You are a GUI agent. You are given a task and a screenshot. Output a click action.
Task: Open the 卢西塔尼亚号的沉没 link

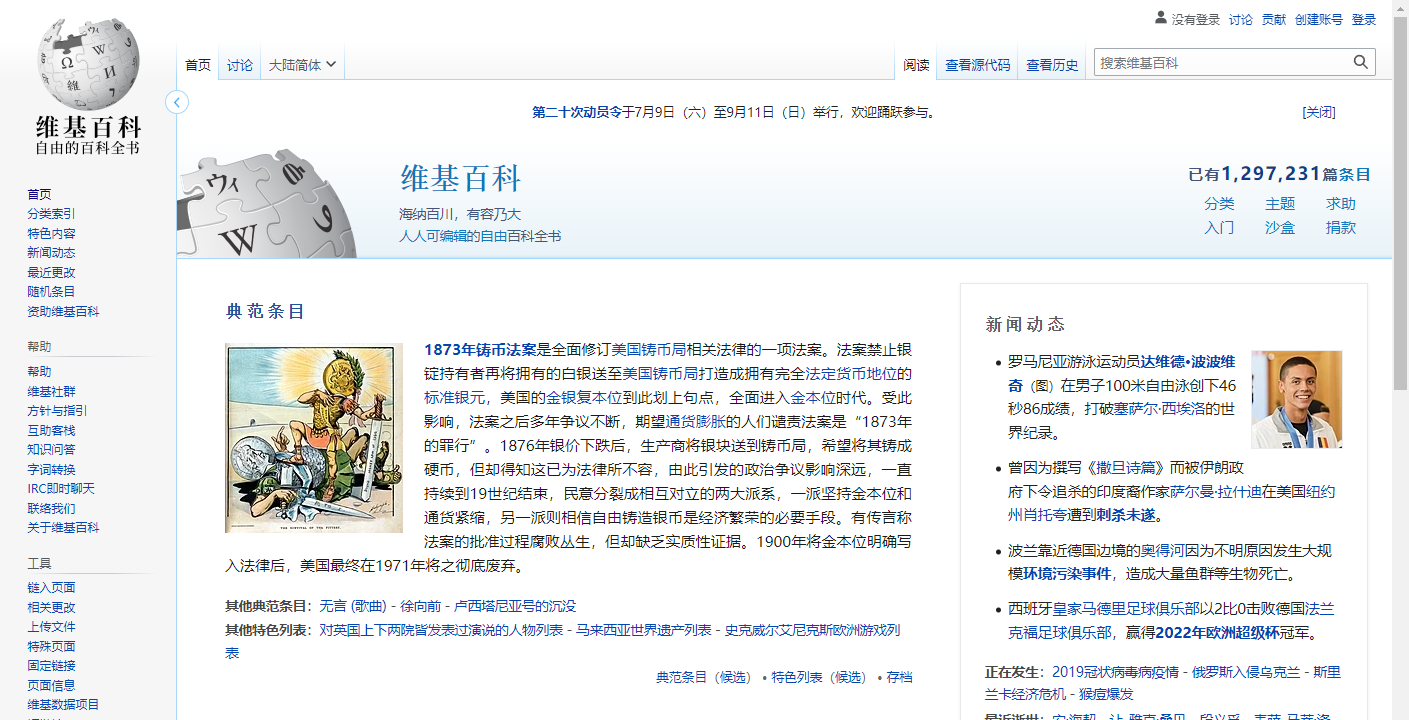[x=515, y=606]
